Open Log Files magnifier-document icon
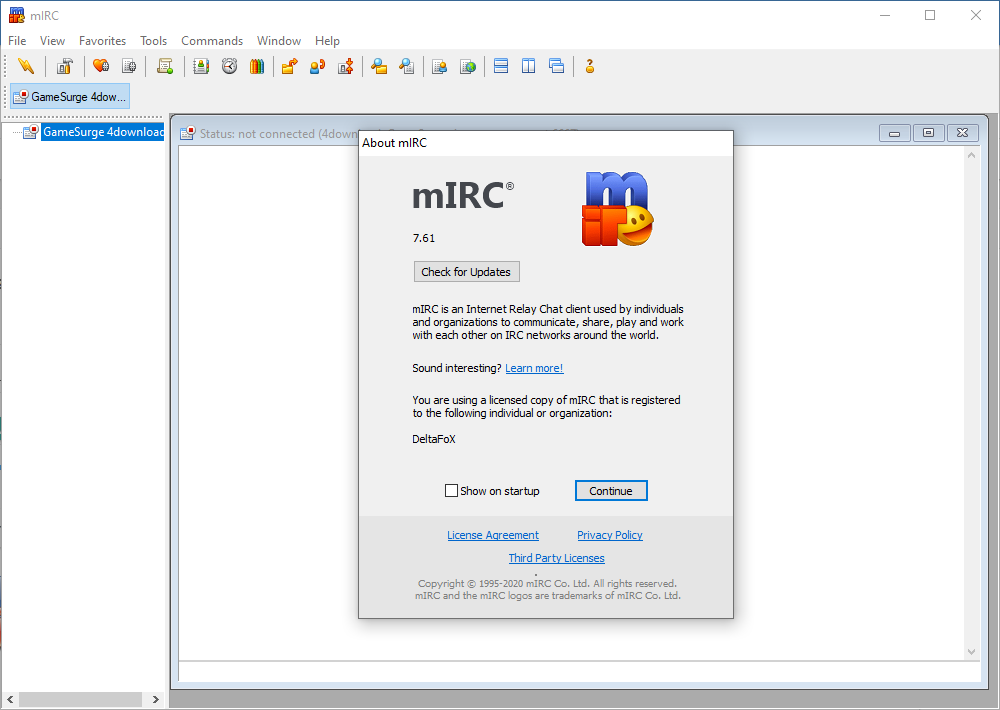 (x=407, y=66)
